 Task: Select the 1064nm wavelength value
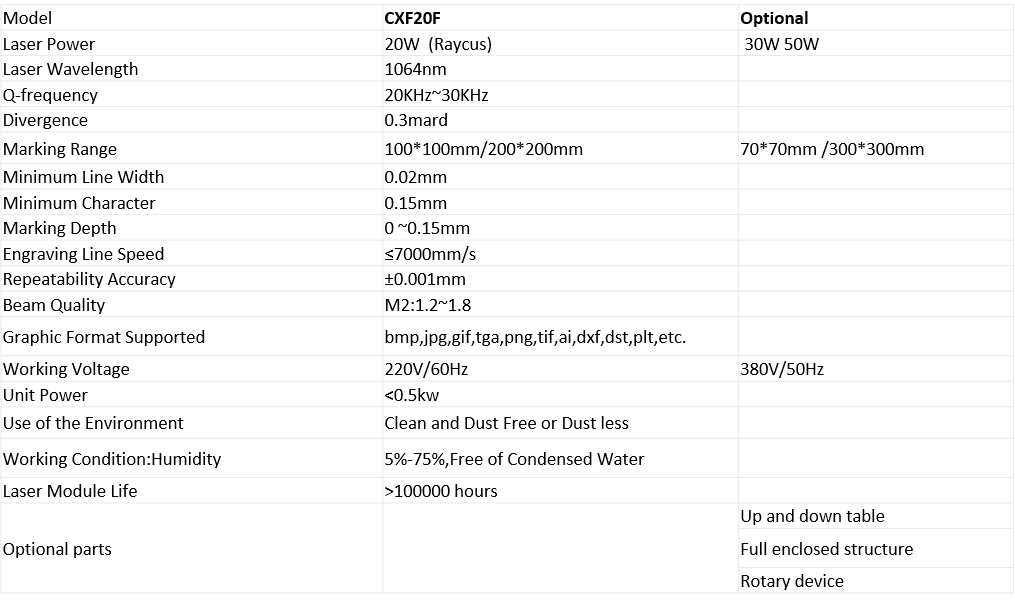(415, 69)
